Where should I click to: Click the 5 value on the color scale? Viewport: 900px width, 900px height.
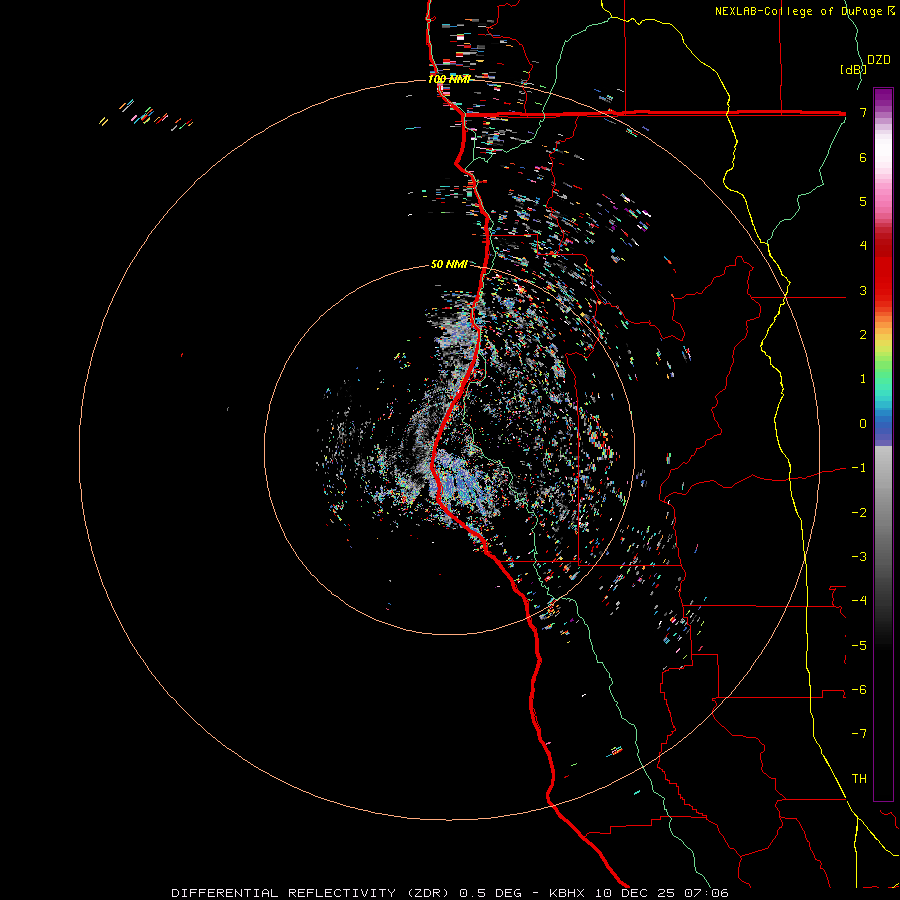click(863, 201)
